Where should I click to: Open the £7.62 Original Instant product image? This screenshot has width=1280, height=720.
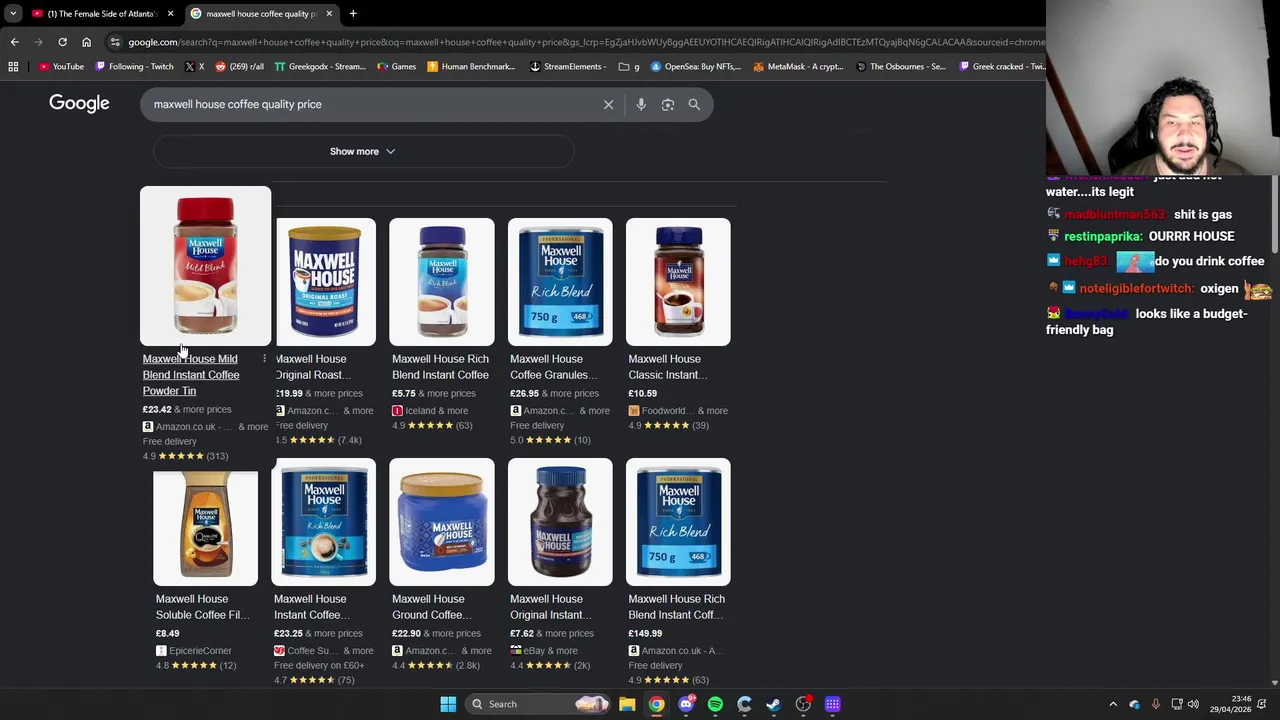560,522
